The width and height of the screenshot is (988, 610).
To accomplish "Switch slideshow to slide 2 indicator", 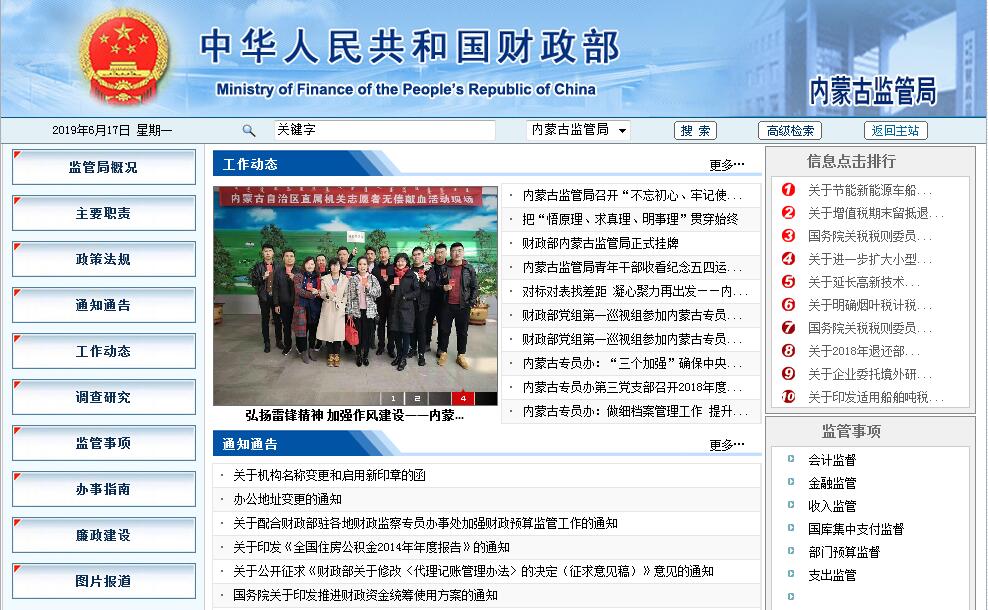I will [416, 398].
